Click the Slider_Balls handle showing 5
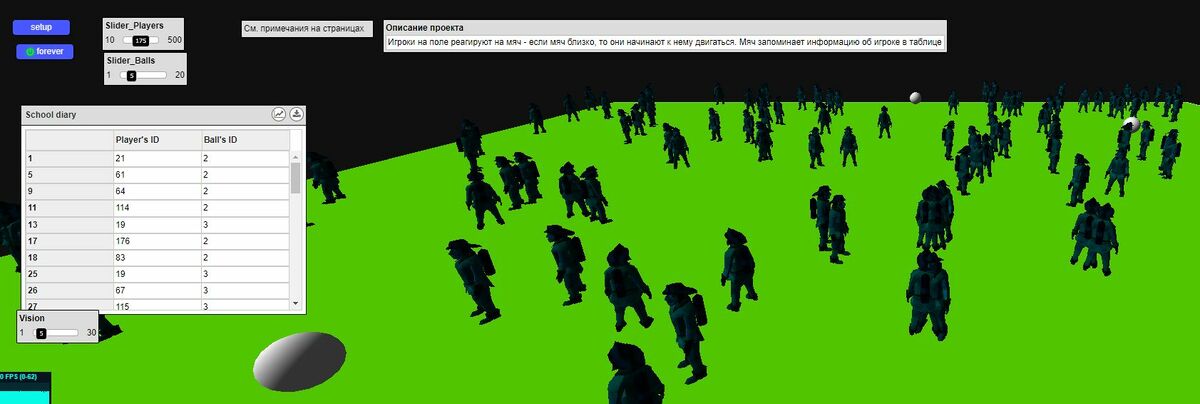The height and width of the screenshot is (404, 1200). (x=131, y=75)
